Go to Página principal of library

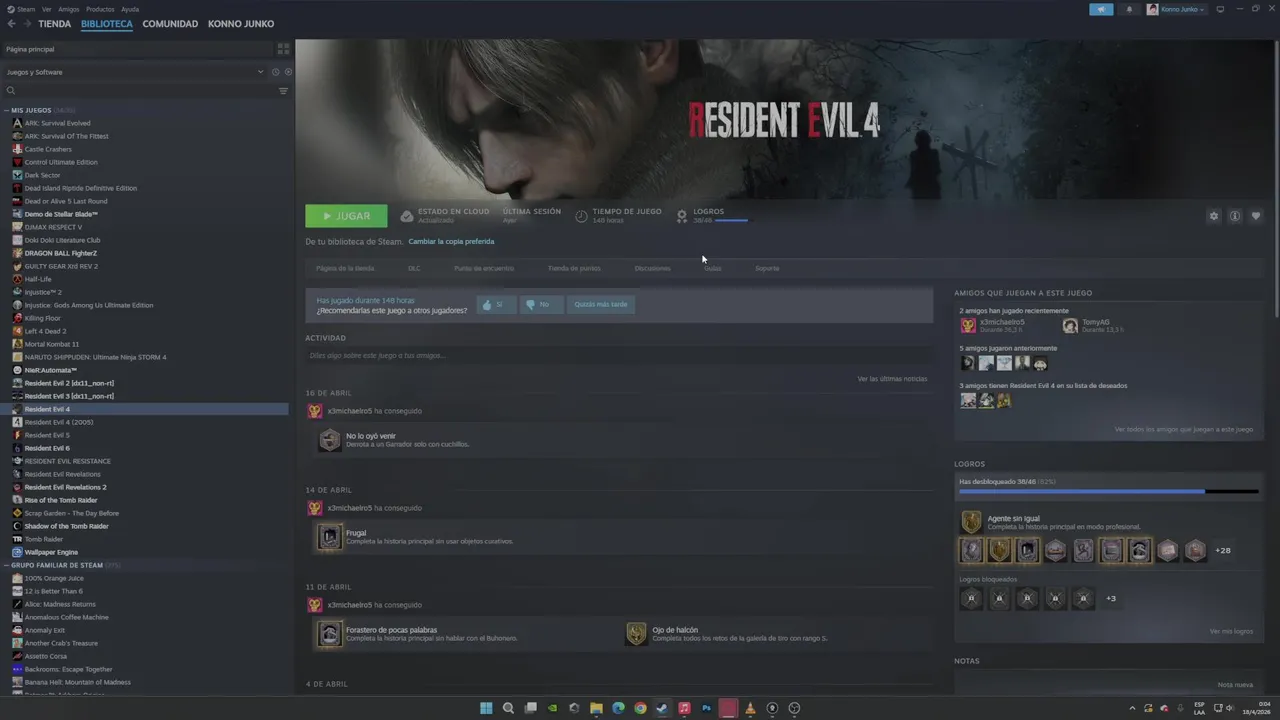point(136,49)
